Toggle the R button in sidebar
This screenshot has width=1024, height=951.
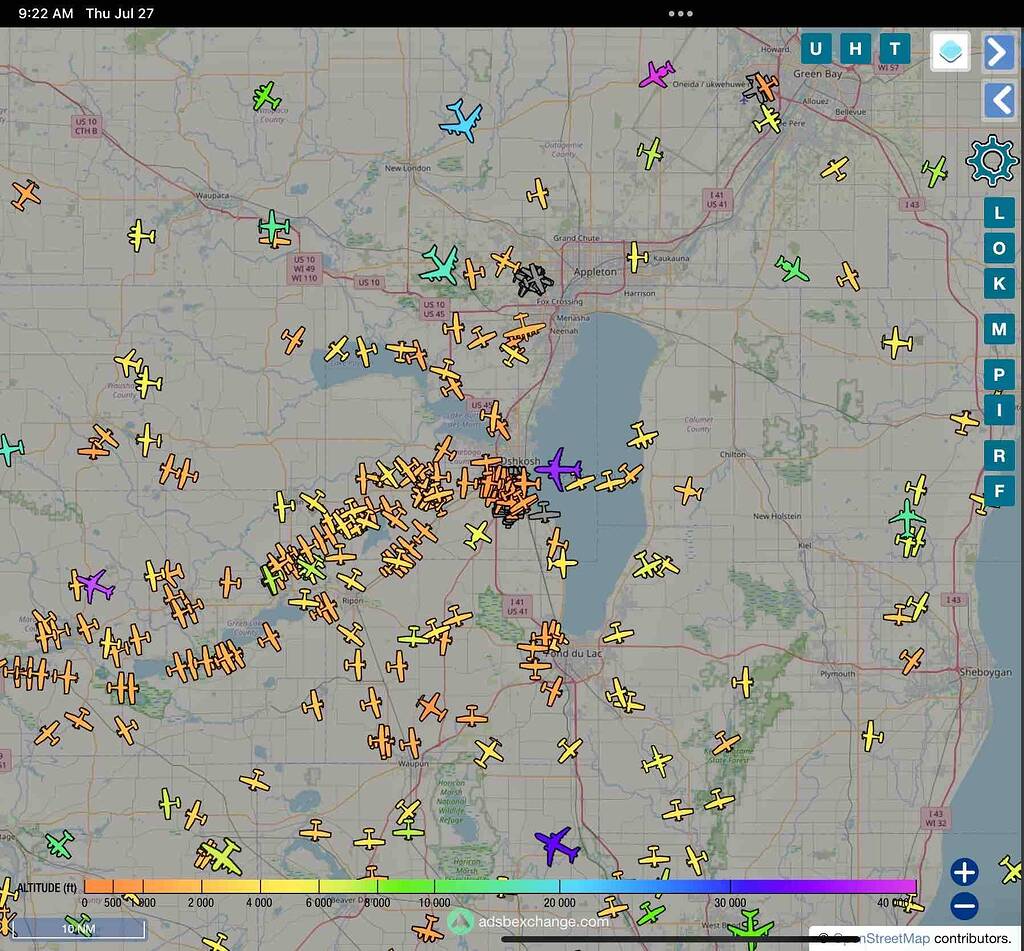pos(998,455)
